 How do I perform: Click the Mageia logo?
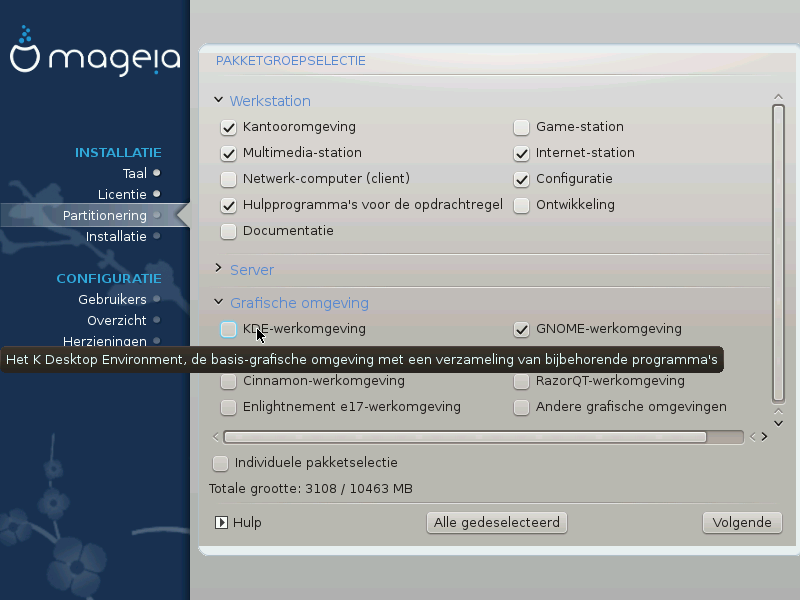[x=95, y=51]
